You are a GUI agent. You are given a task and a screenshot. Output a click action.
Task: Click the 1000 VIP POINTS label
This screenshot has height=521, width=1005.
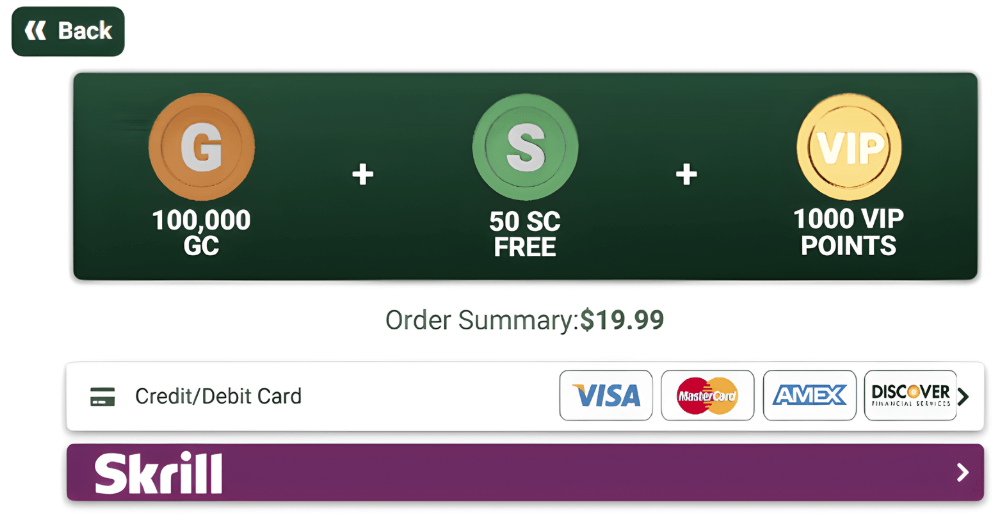point(849,233)
